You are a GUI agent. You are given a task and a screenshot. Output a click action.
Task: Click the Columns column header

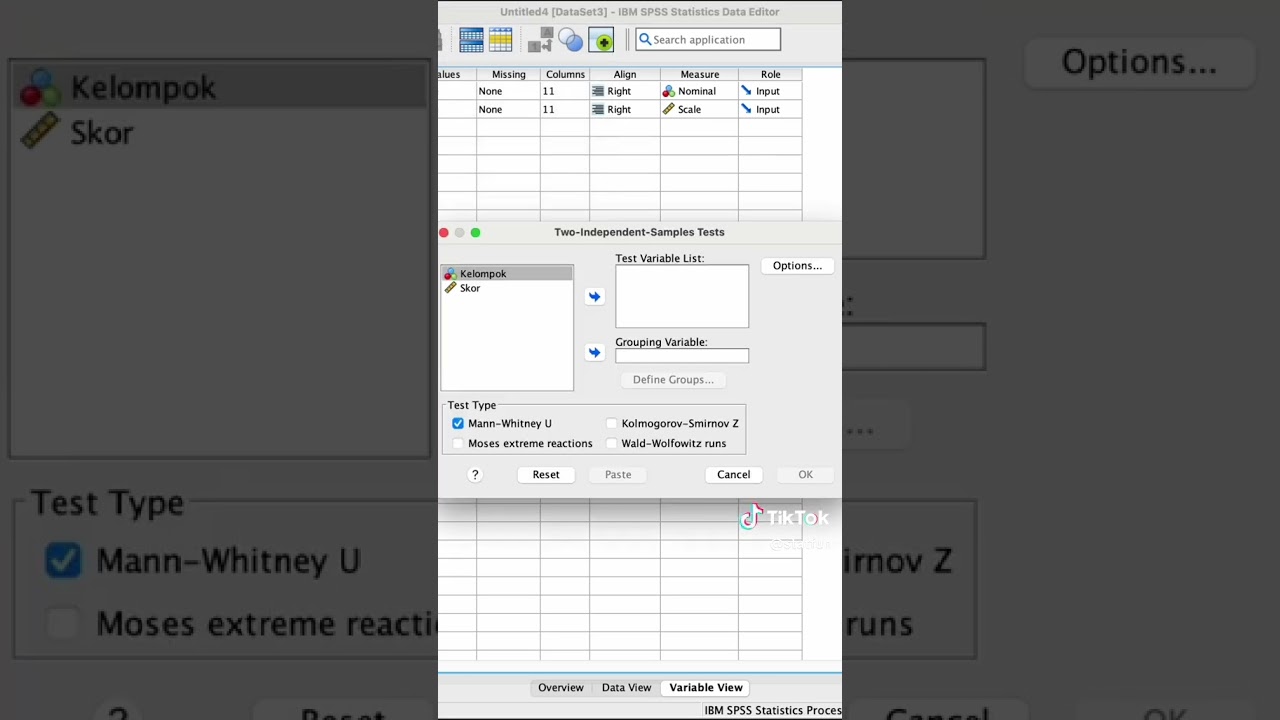[x=565, y=74]
